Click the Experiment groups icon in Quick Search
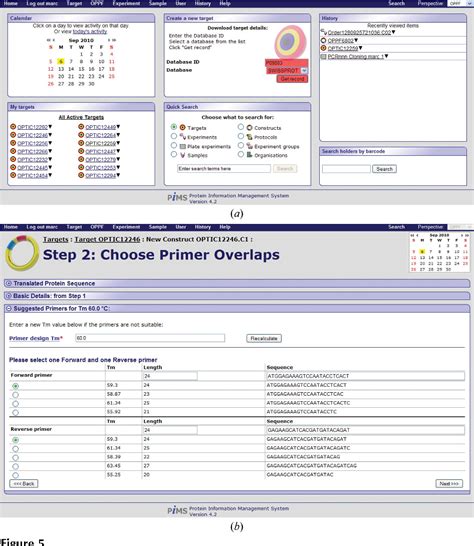Screen dimensions: 474x546 tap(249, 146)
